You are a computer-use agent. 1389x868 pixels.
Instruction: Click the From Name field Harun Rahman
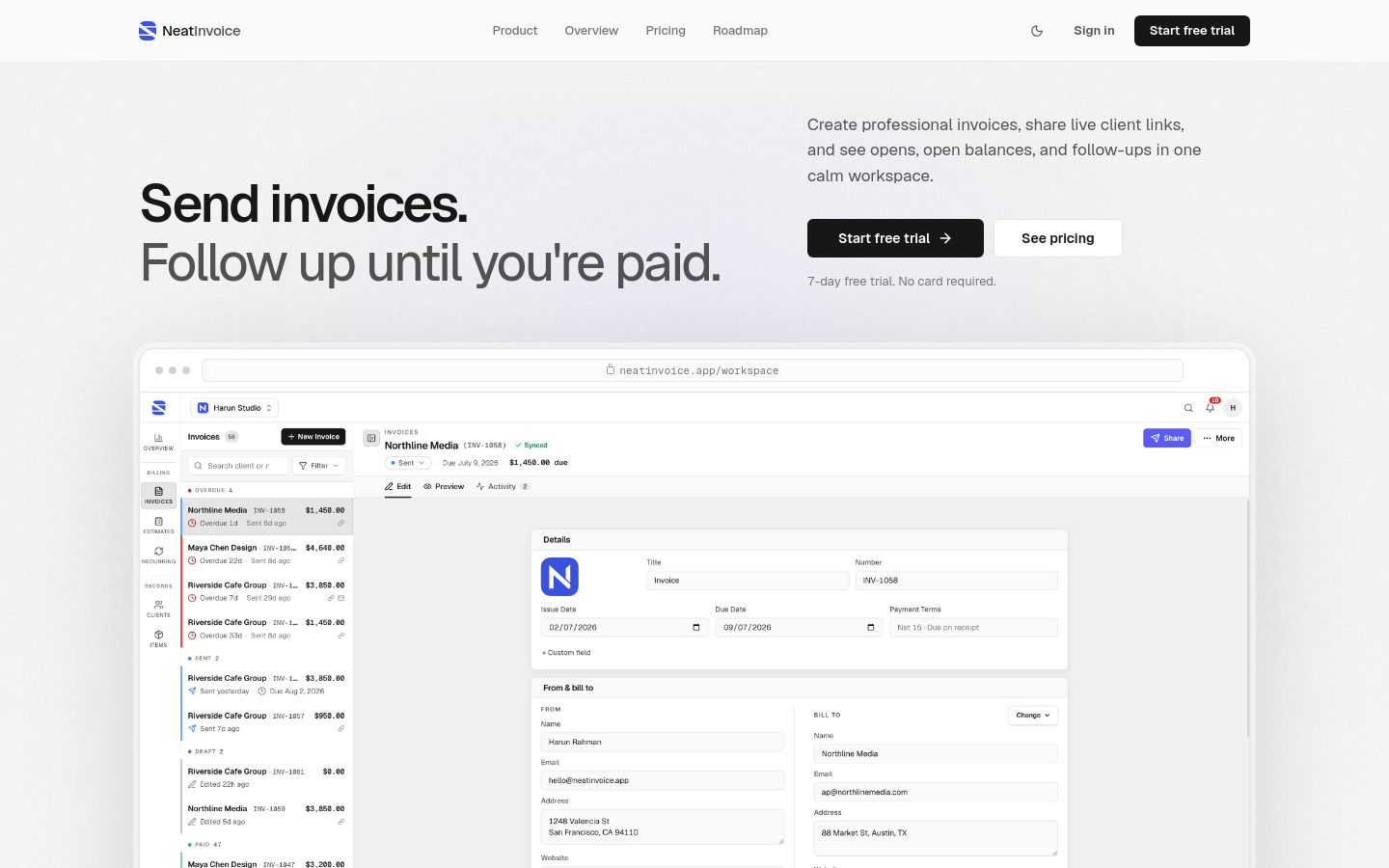pyautogui.click(x=663, y=743)
